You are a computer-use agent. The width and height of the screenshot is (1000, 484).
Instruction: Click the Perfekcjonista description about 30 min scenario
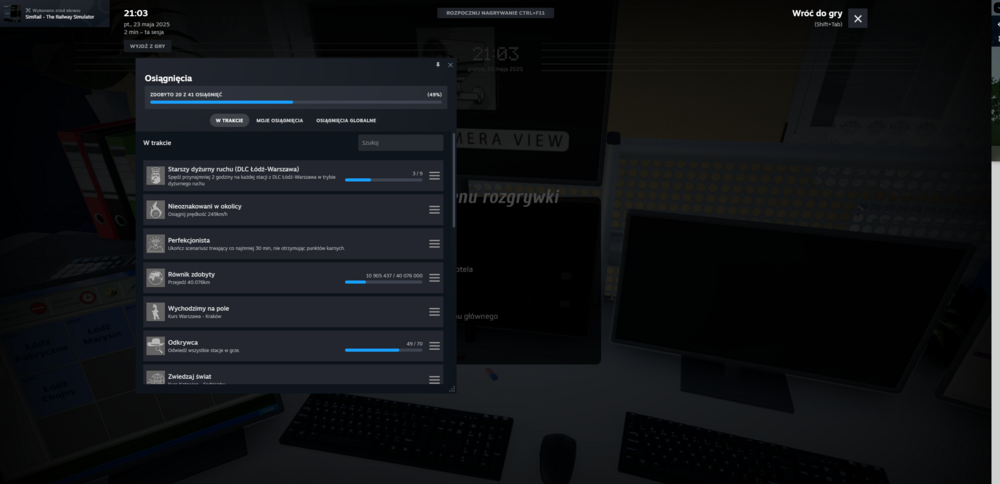256,248
